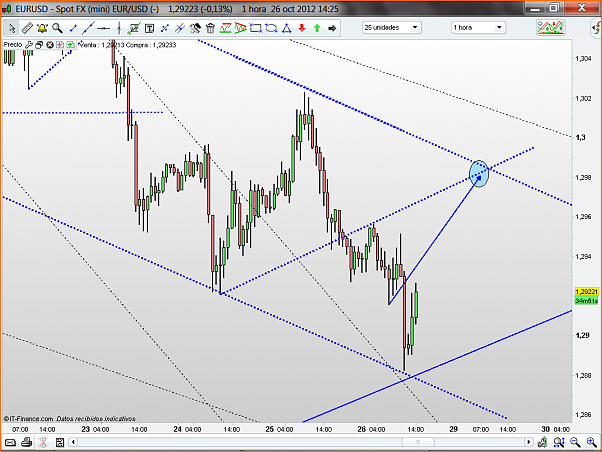Click the yellow 1,29221 current price label
The width and height of the screenshot is (602, 452).
[x=586, y=292]
